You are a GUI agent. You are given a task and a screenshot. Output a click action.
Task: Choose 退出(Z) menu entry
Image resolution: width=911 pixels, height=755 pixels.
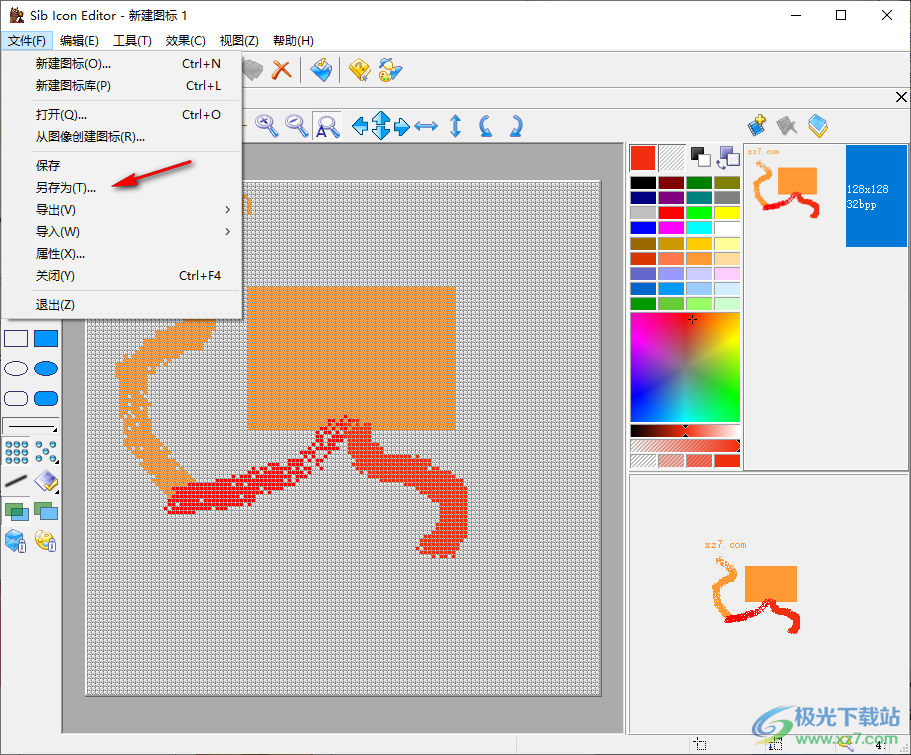(x=122, y=305)
